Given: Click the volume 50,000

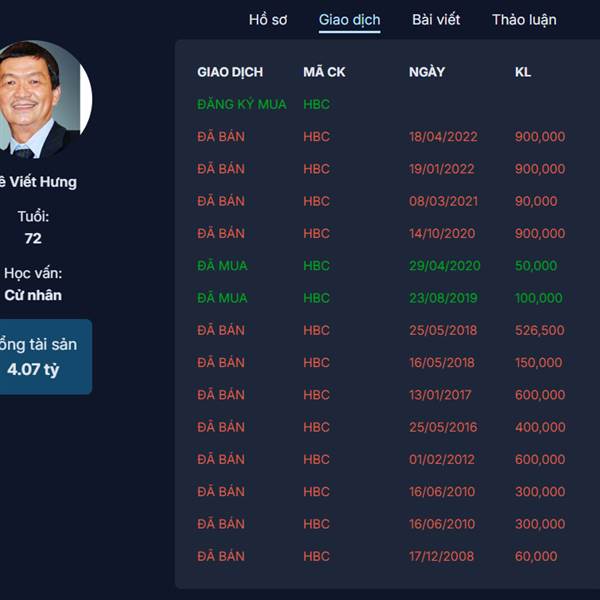Looking at the screenshot, I should 536,266.
